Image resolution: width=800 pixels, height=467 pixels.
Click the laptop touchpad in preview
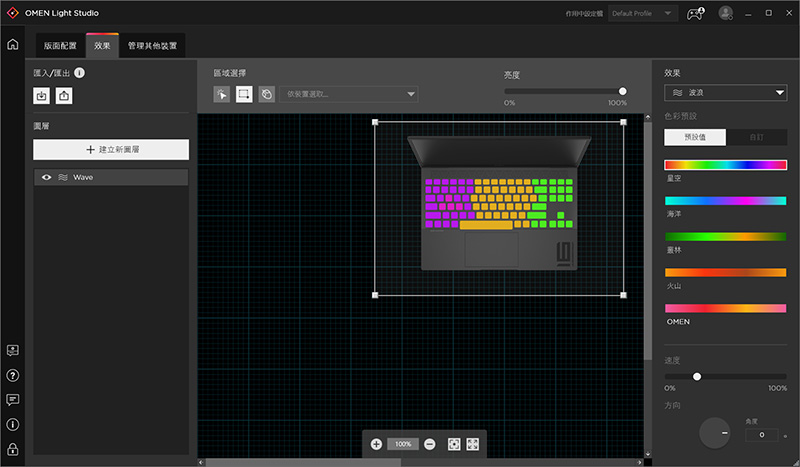click(491, 250)
